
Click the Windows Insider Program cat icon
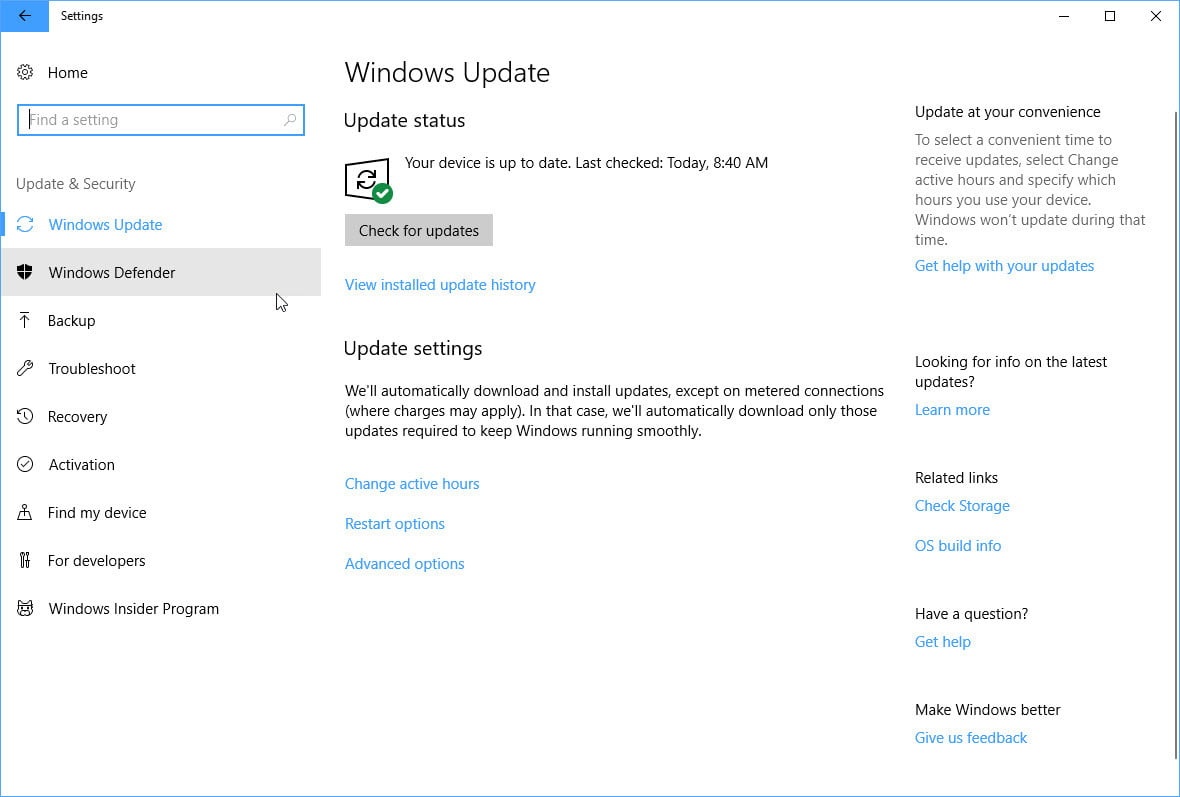[x=26, y=609]
